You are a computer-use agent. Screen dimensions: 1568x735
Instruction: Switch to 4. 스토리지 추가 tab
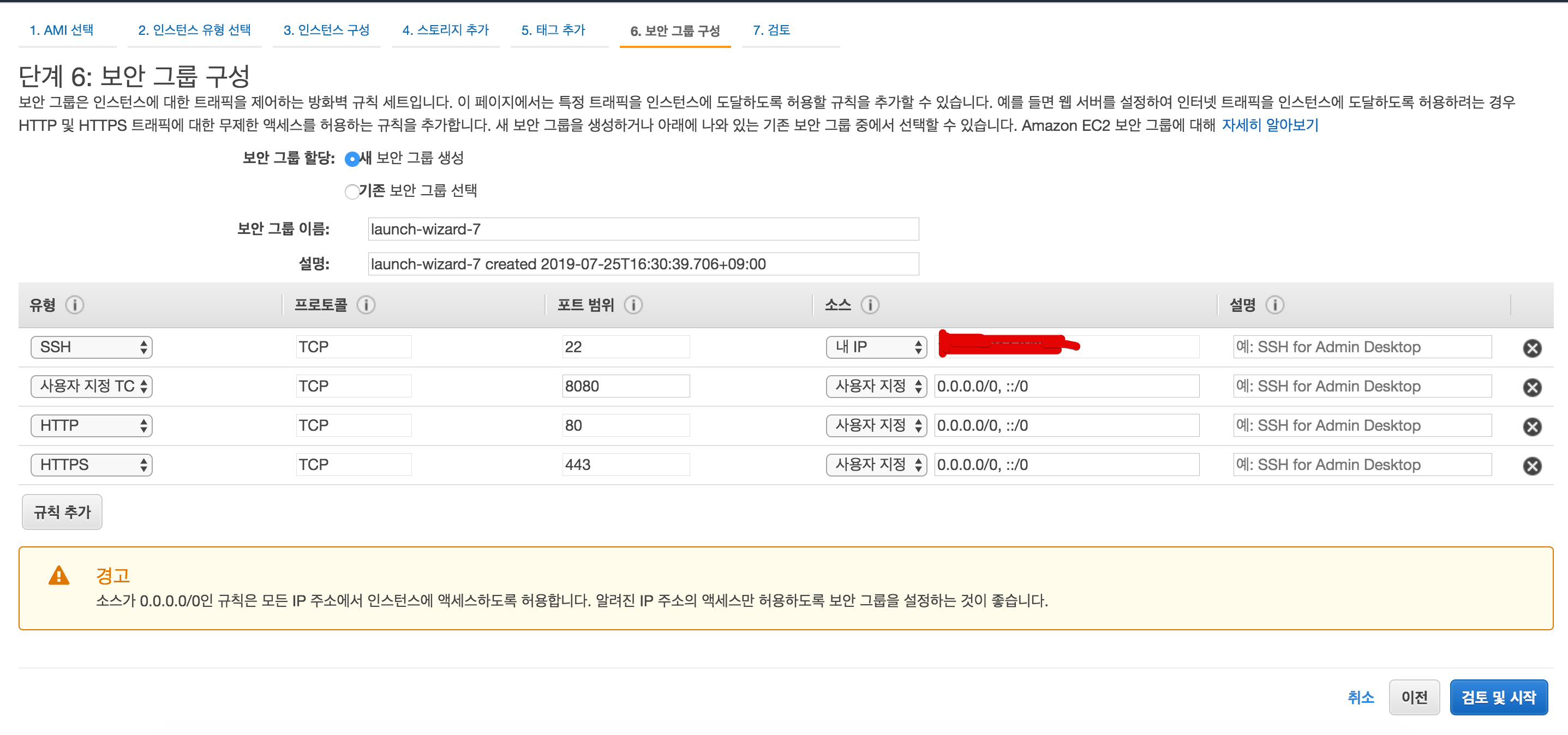(x=445, y=31)
